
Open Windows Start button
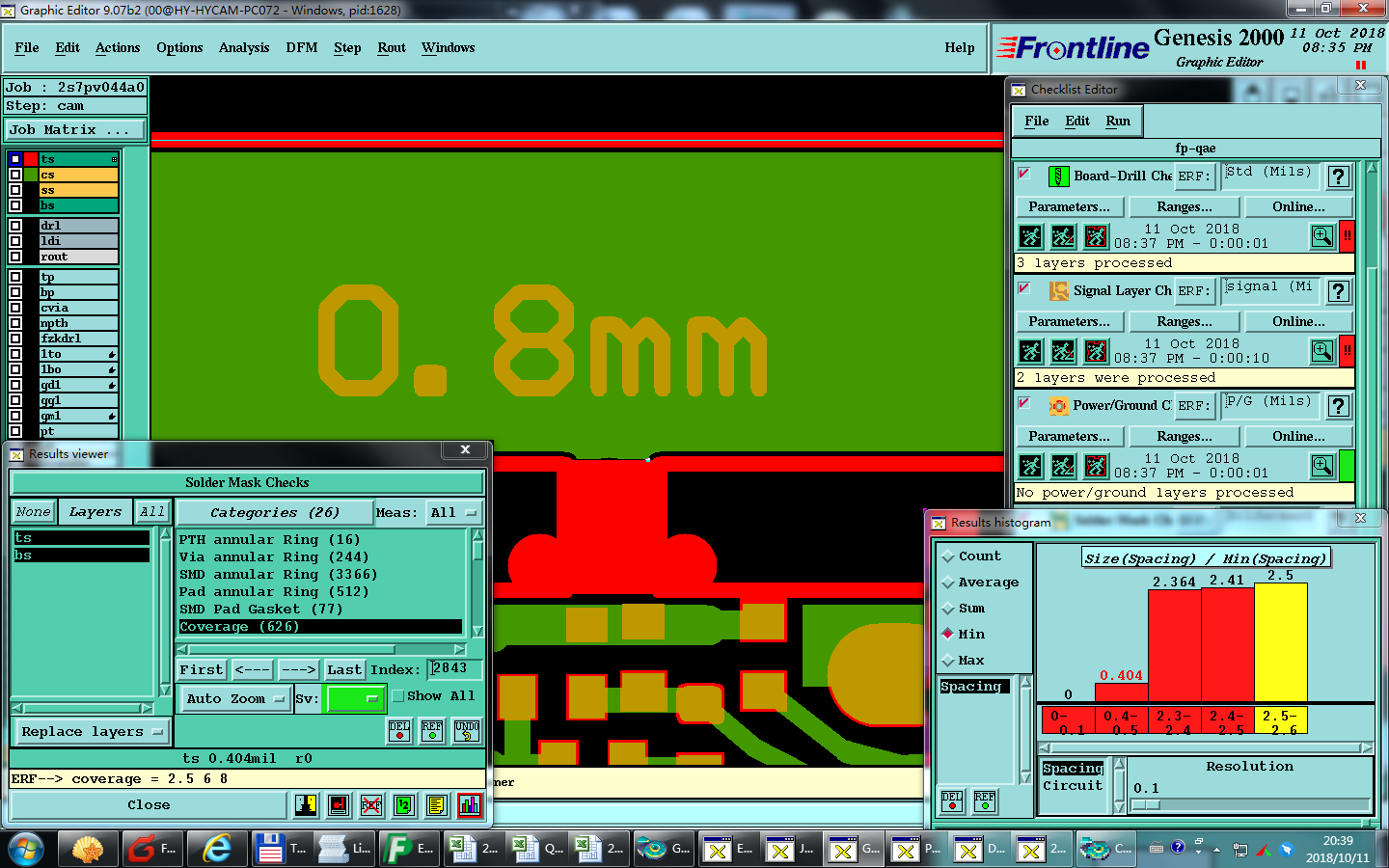26,849
